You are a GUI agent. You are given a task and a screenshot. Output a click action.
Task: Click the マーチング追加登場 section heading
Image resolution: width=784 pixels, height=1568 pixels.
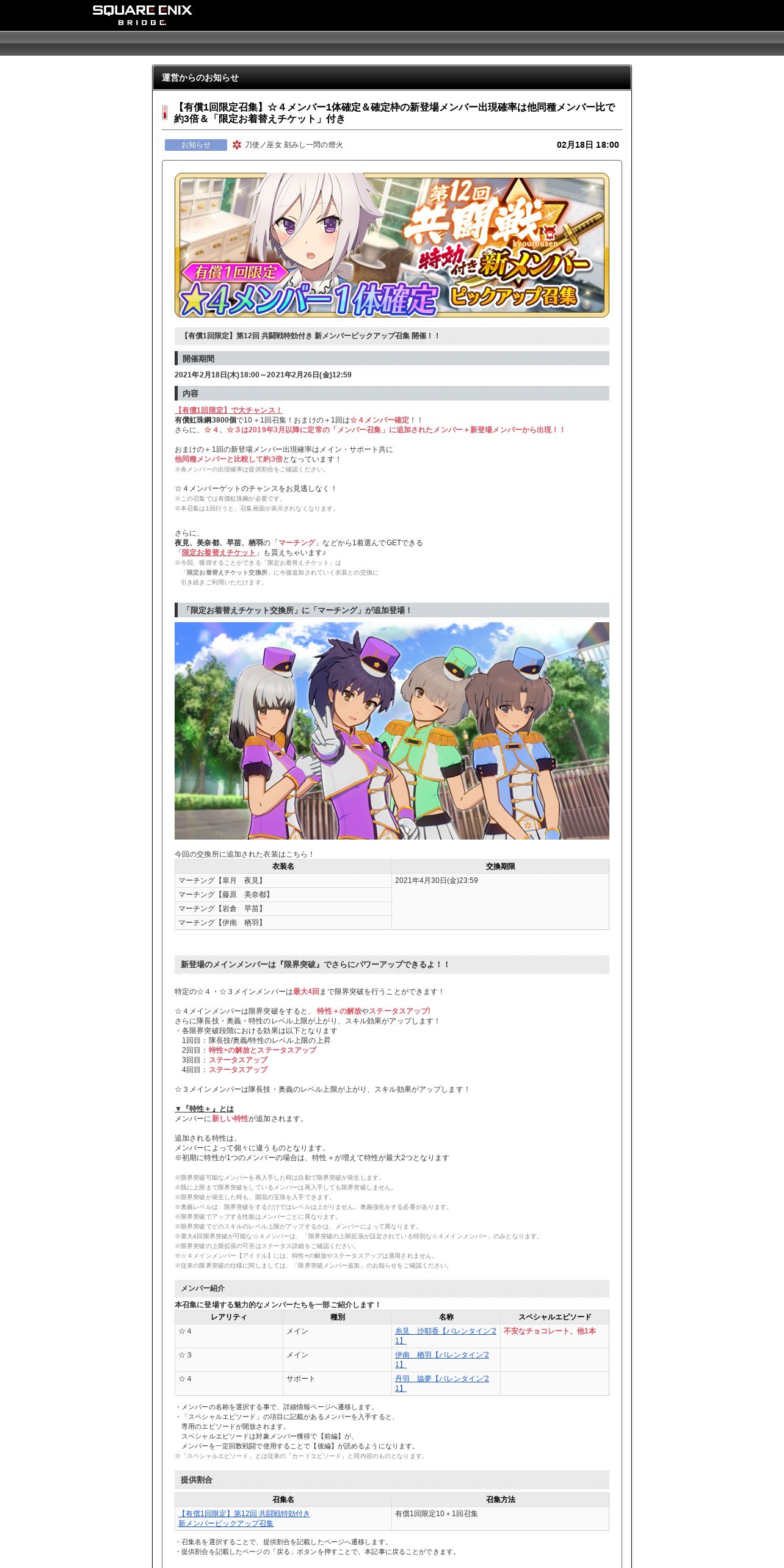pos(391,610)
